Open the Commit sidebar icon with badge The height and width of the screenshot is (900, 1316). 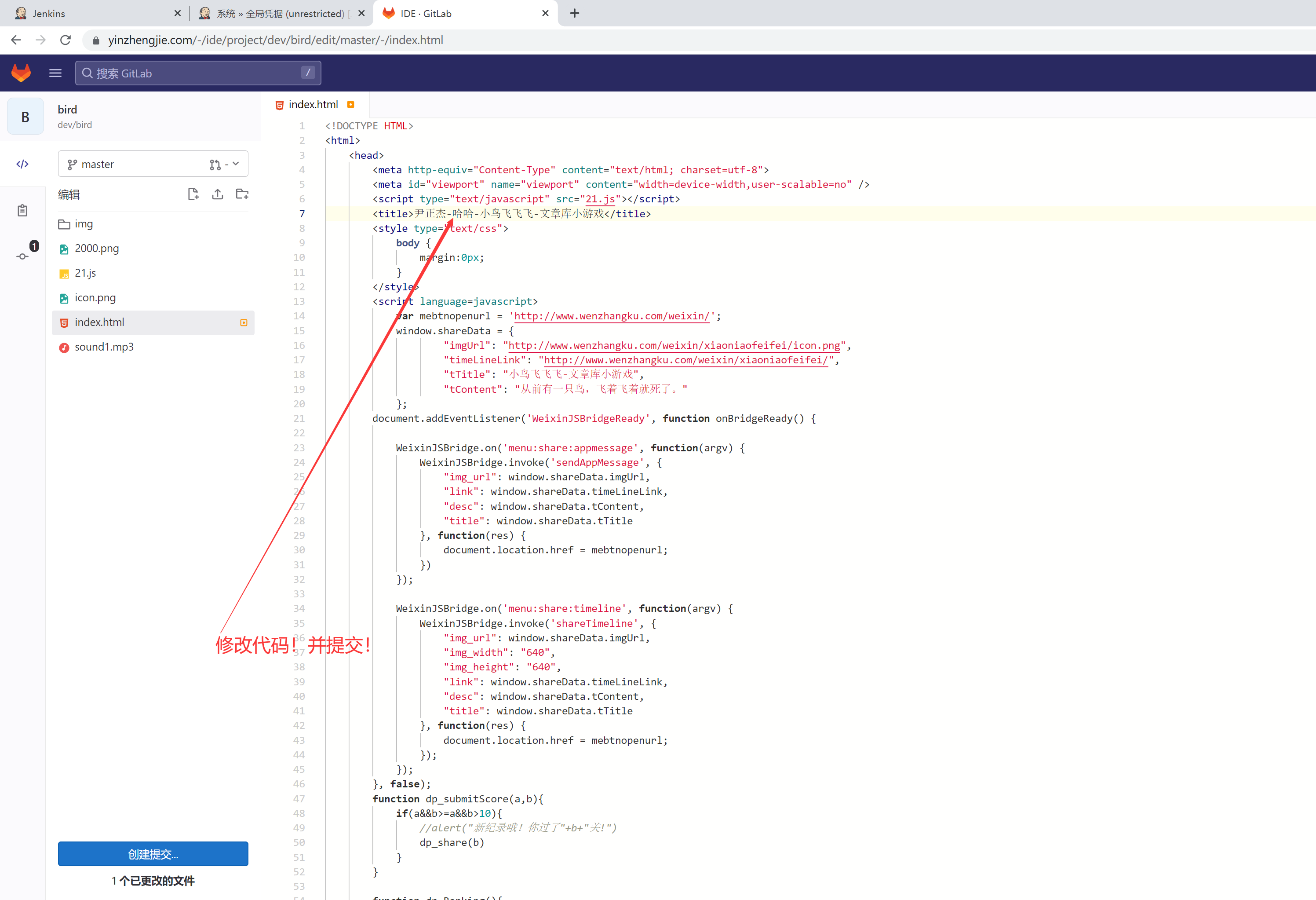[23, 256]
